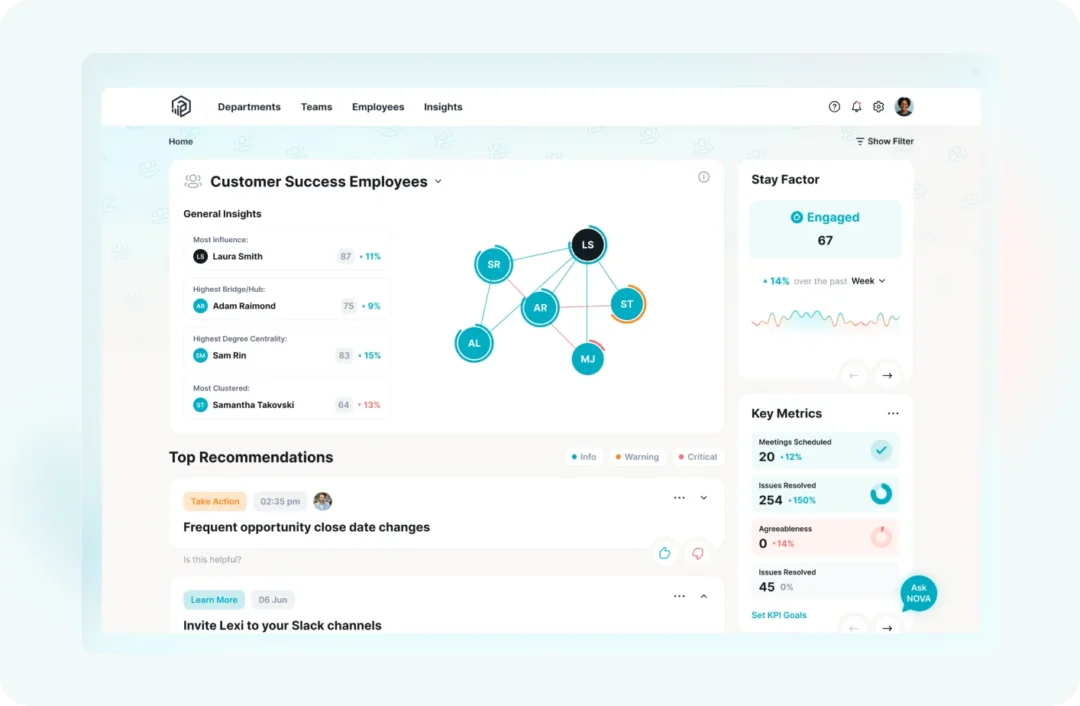1080x706 pixels.
Task: Click the info icon on Customer Success card
Action: [704, 177]
